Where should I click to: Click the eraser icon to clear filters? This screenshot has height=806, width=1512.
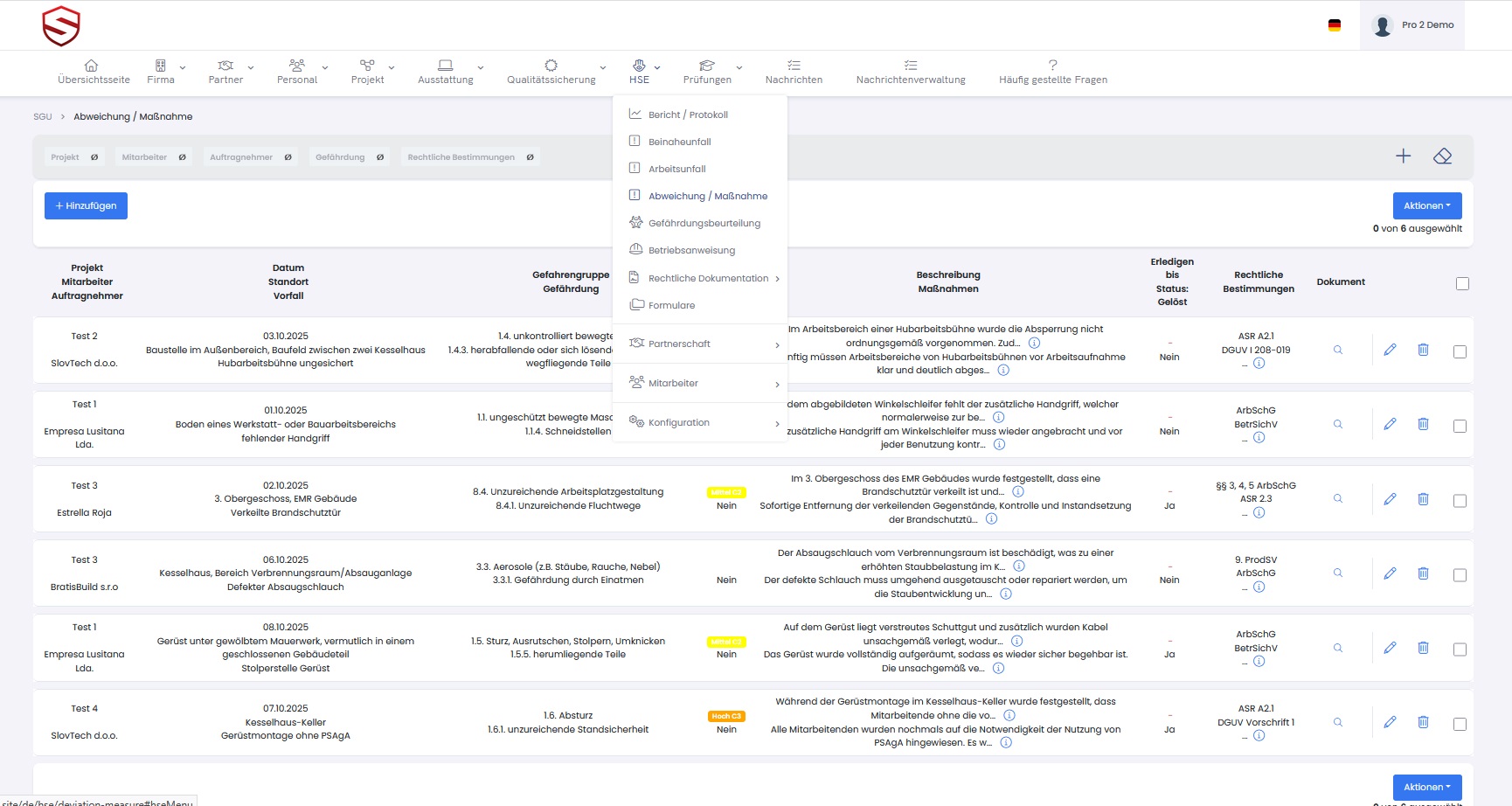click(x=1442, y=156)
